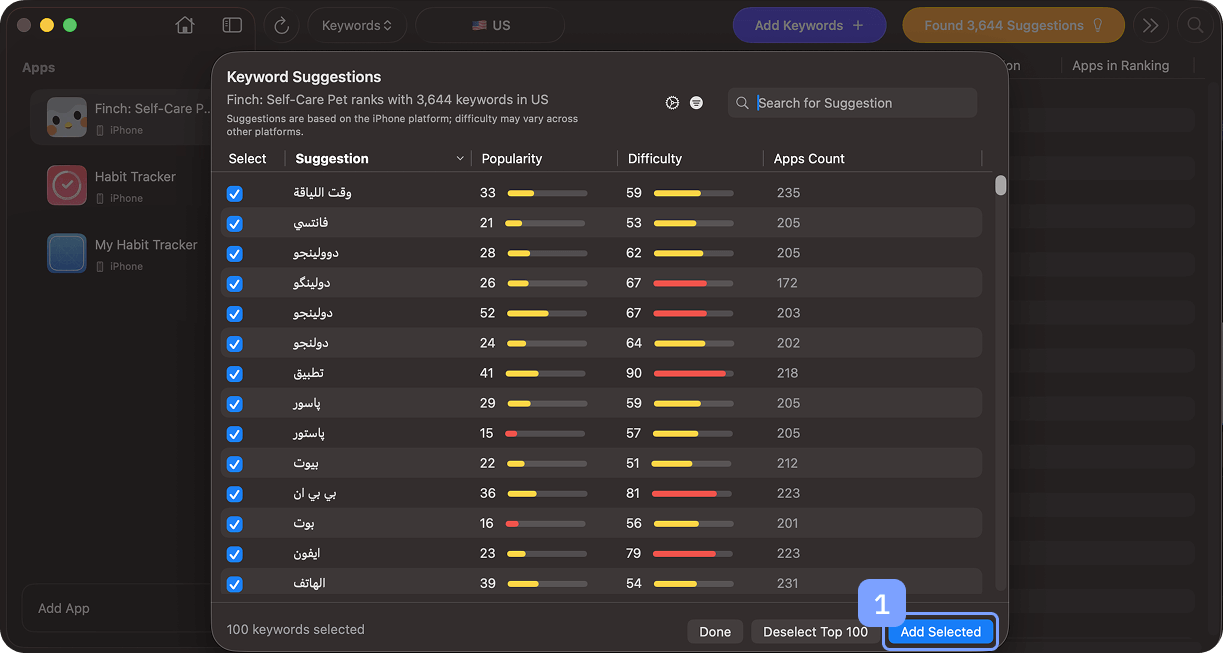The height and width of the screenshot is (653, 1223).
Task: Open the search magnifier in toolbar
Action: pos(1194,25)
